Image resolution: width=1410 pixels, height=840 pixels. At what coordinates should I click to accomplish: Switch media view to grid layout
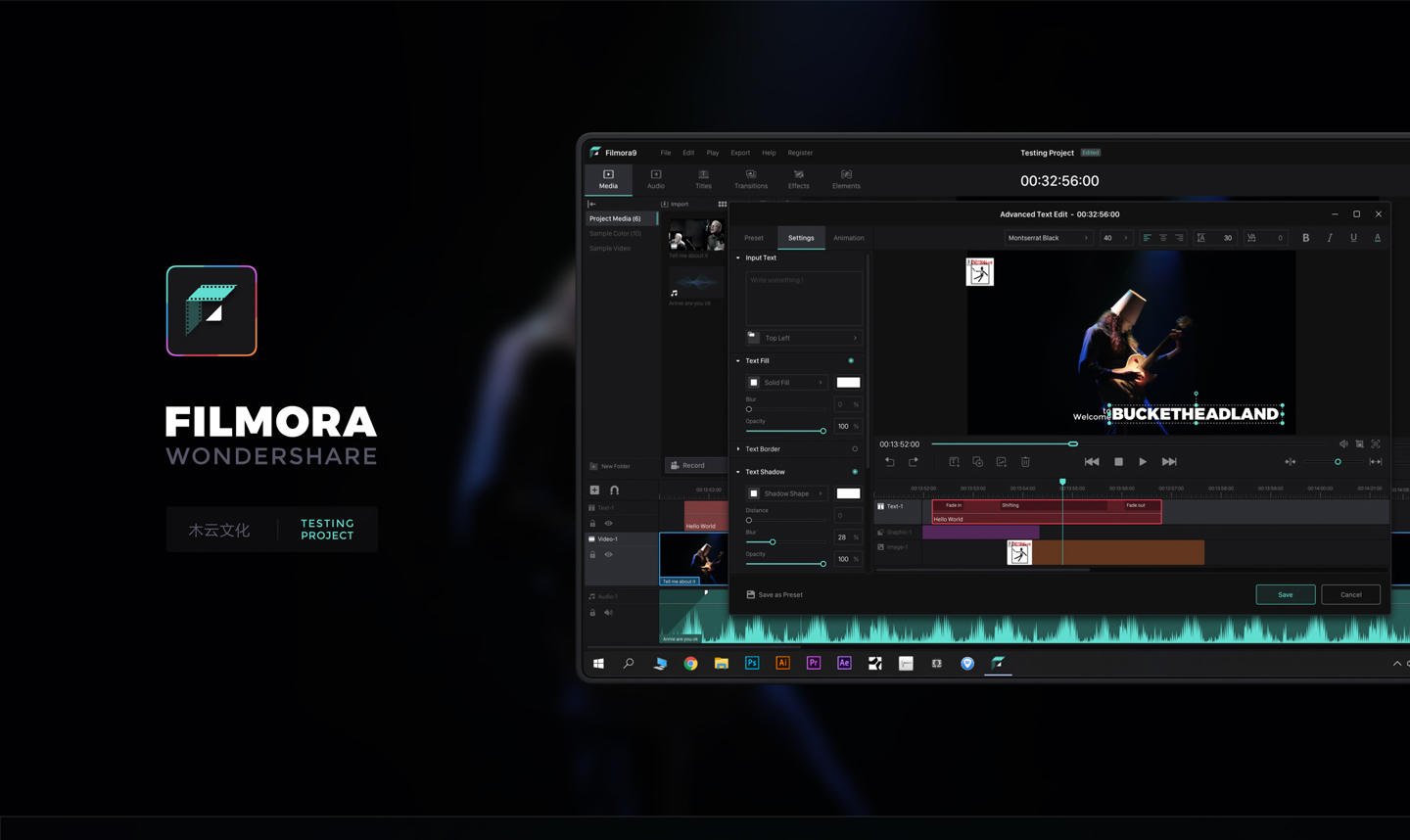723,204
